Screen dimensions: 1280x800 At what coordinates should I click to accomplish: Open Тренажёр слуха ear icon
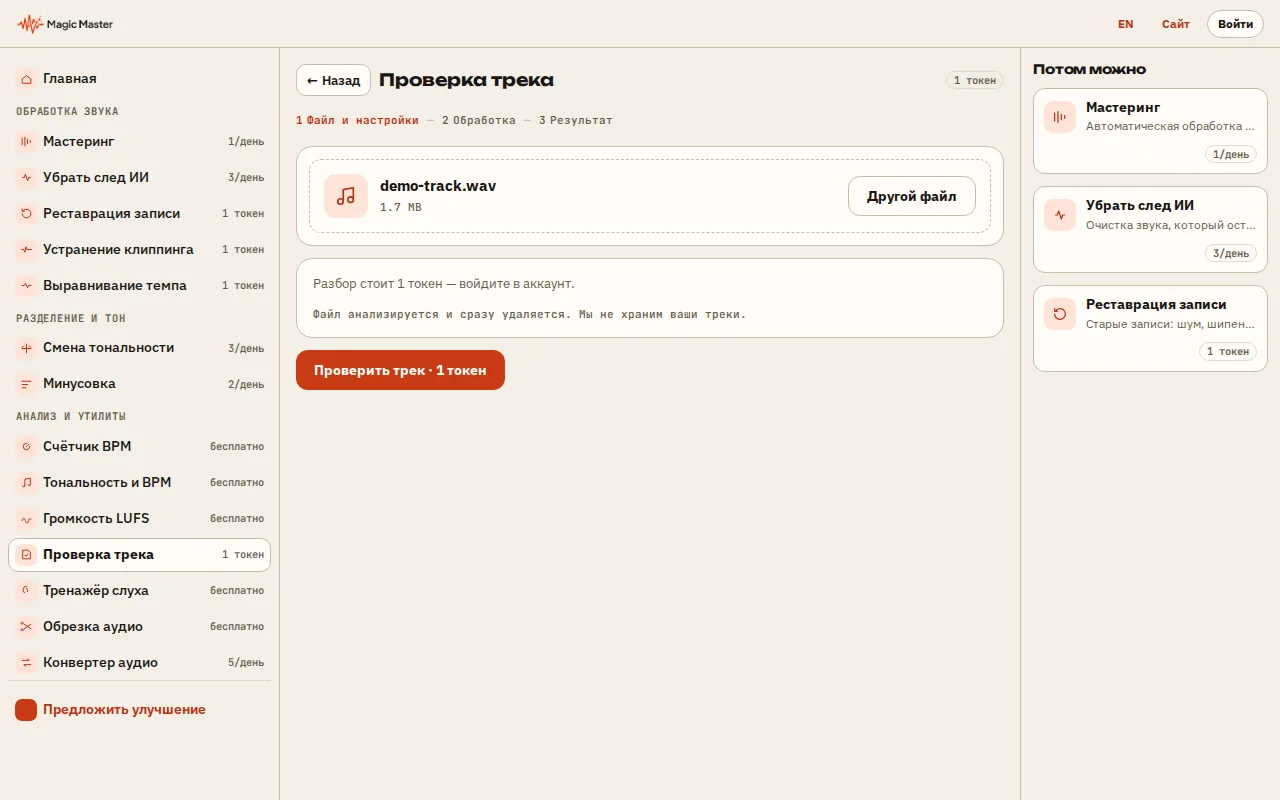tap(26, 591)
